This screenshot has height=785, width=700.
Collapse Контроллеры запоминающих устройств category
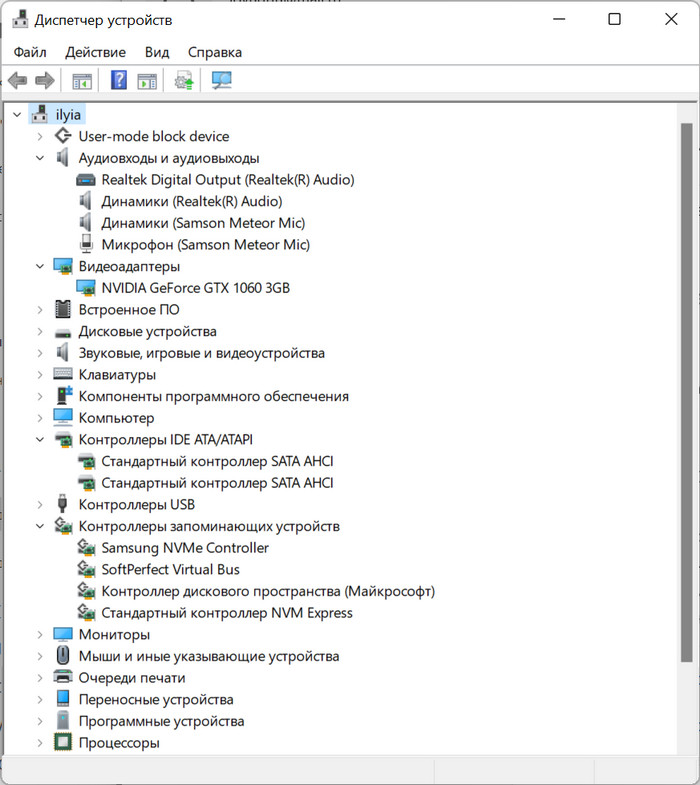(40, 526)
